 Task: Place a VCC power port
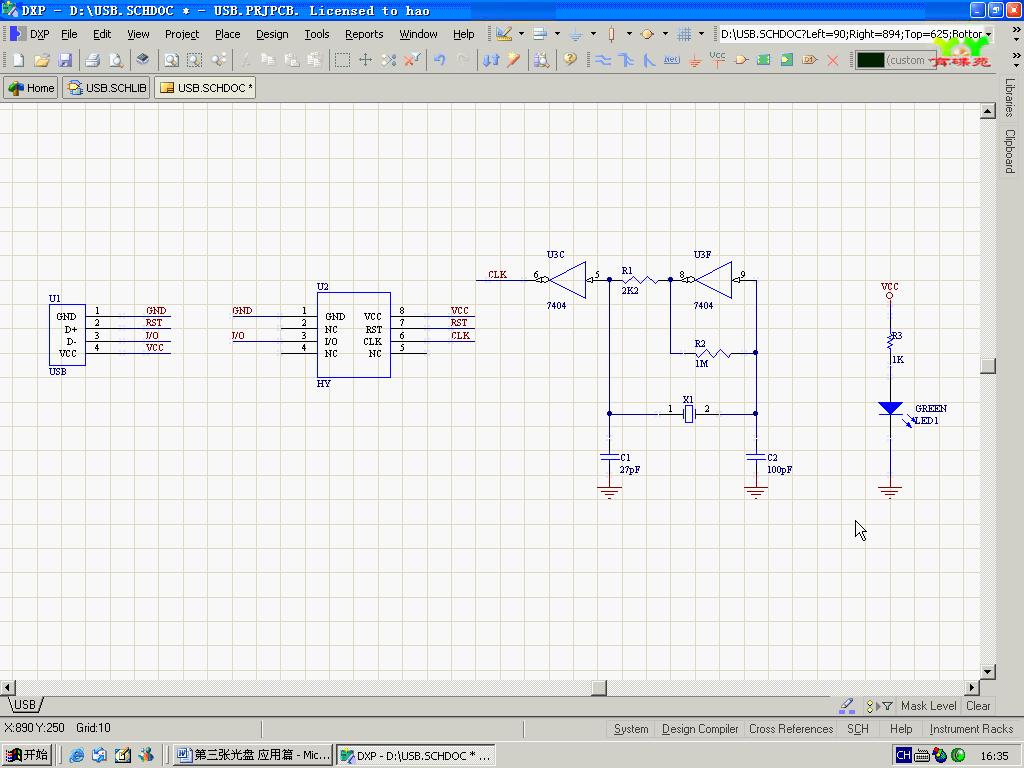click(x=717, y=60)
